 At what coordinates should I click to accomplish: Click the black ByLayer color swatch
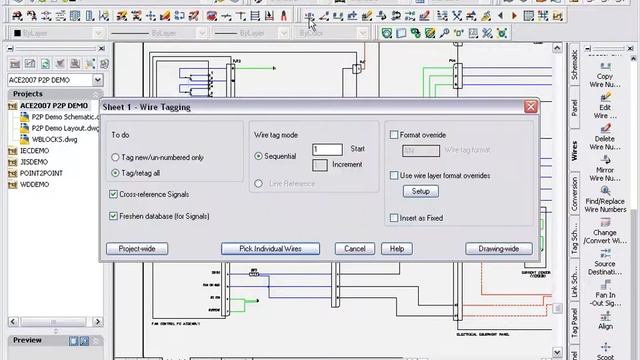coord(18,33)
